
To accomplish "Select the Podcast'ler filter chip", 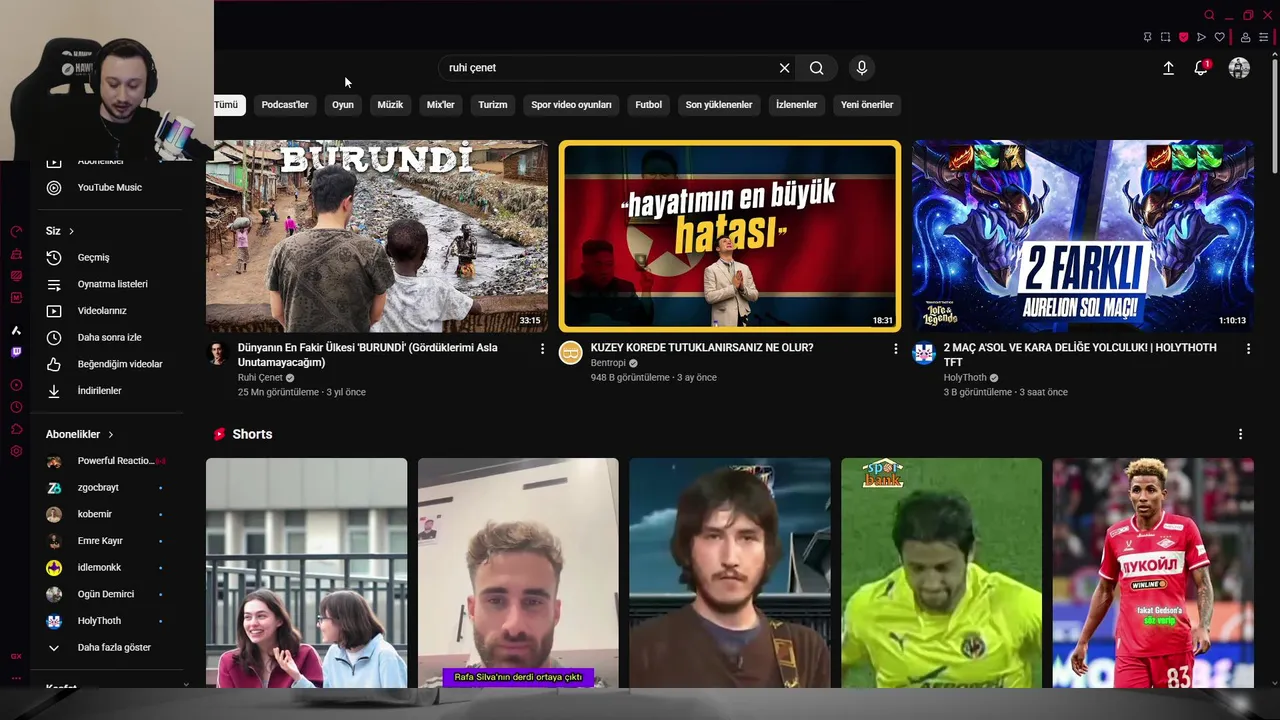I will pos(285,105).
